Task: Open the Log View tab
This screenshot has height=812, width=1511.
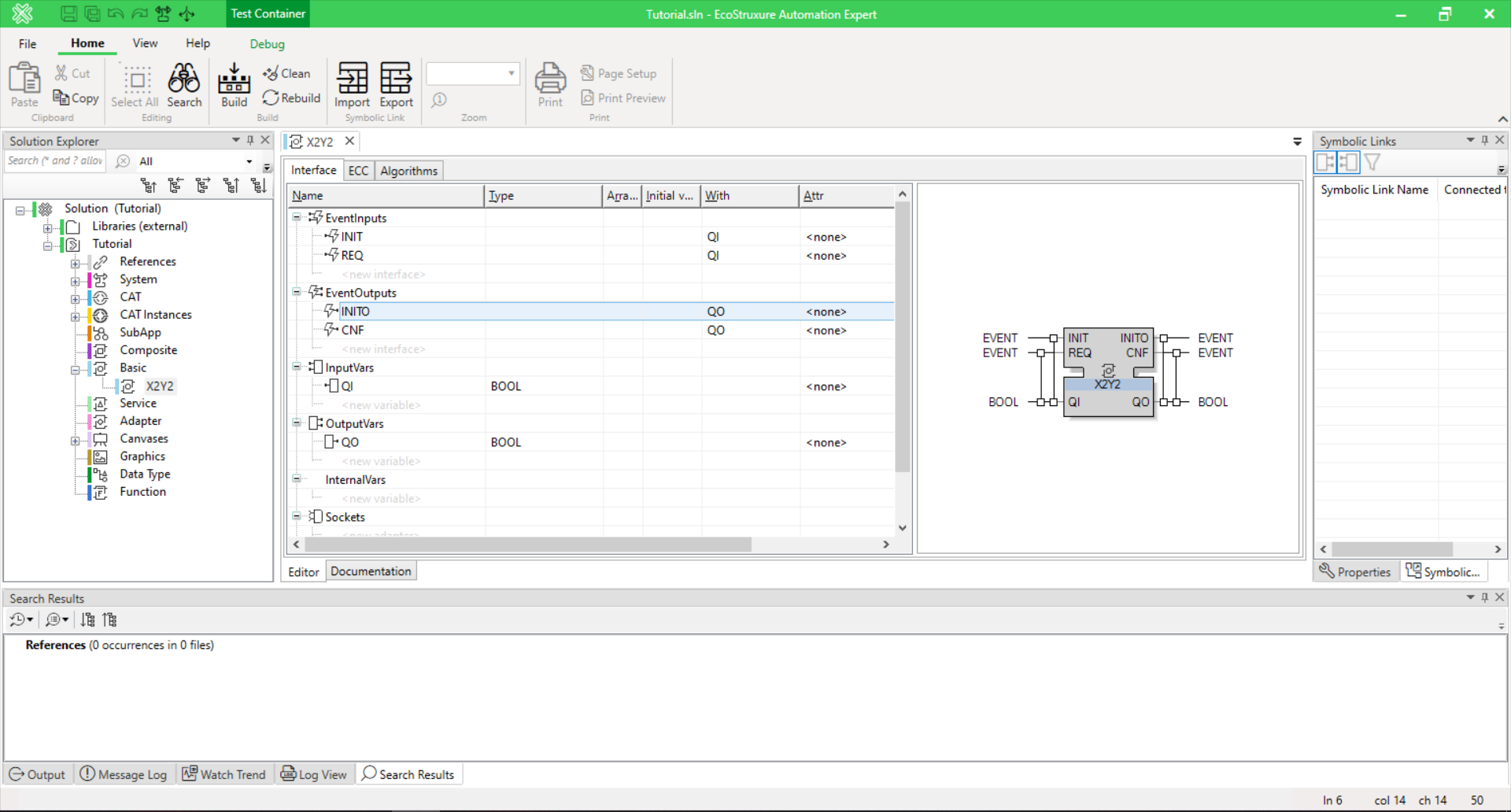Action: (x=314, y=774)
